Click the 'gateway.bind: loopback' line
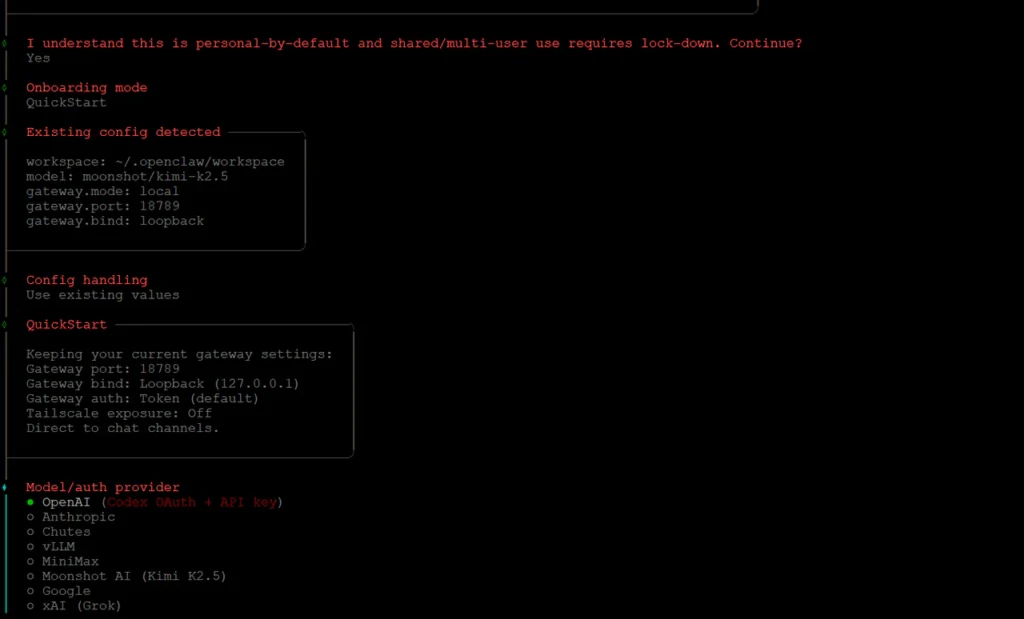Viewport: 1024px width, 619px height. pos(115,221)
